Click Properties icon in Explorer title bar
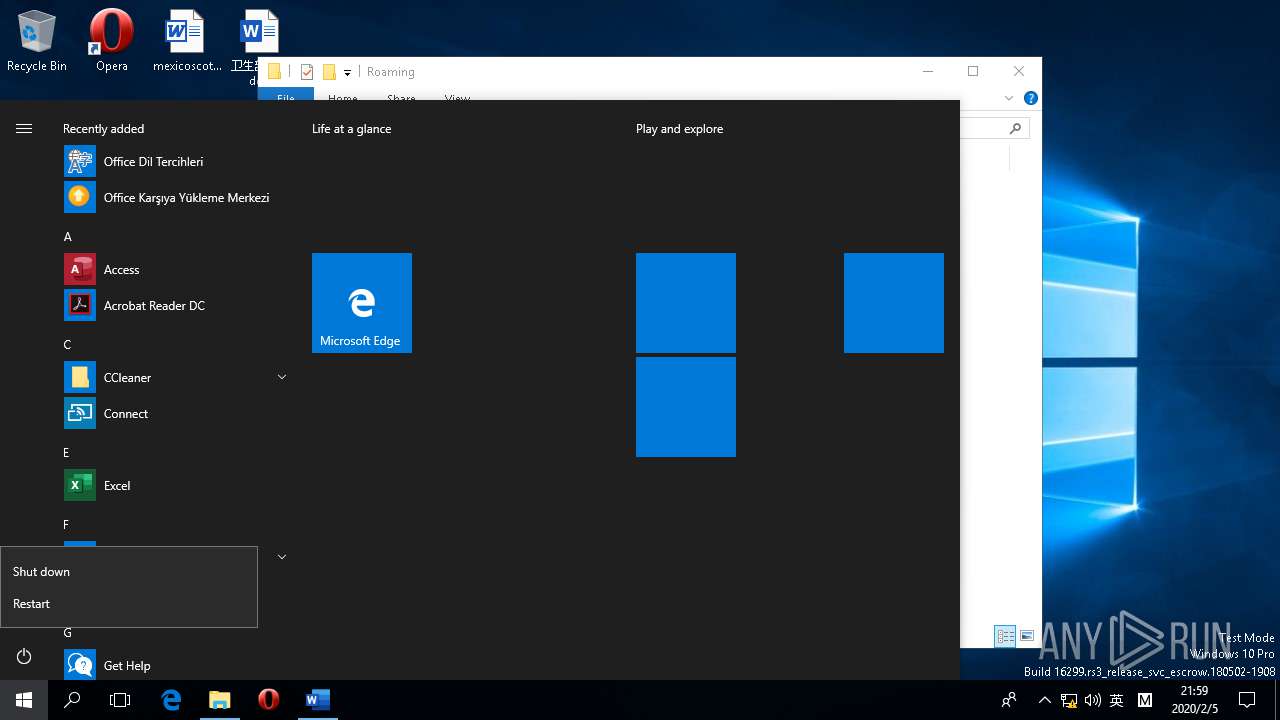1280x720 pixels. click(307, 72)
